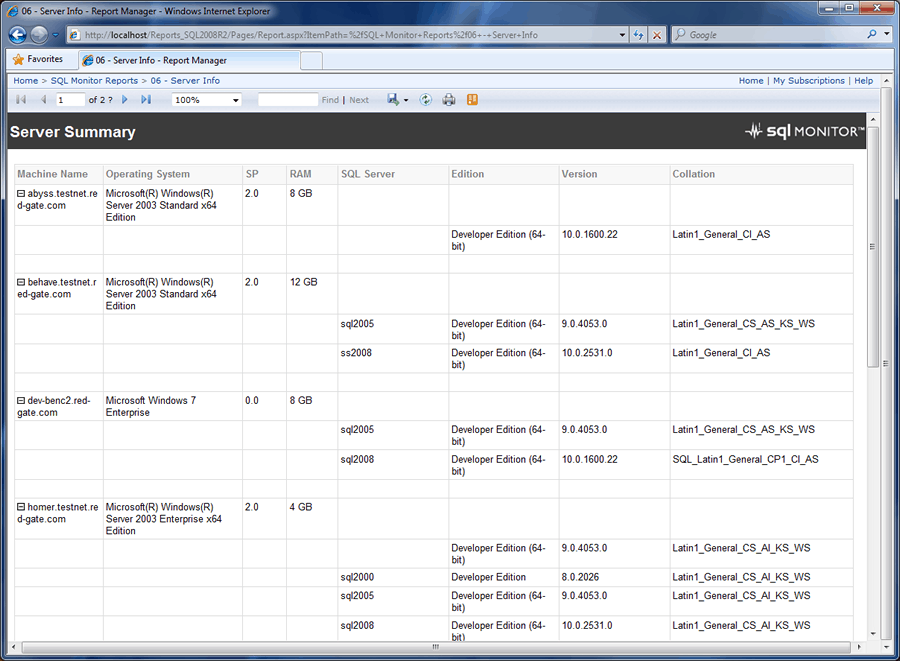This screenshot has height=661, width=900.
Task: Open the recent pages dropdown arrow
Action: 56,35
